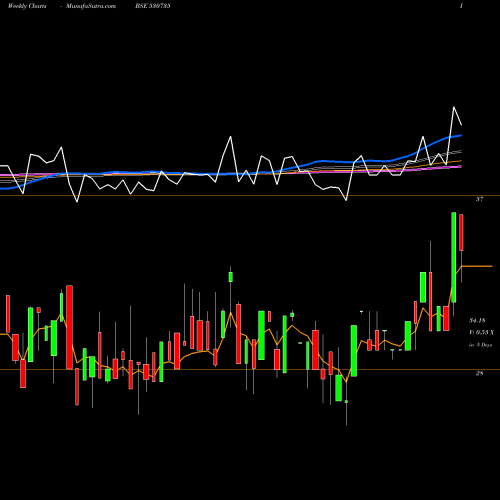Viewport: 500px width, 500px height.
Task: Click the '34.18' current price value
Action: (477, 321)
